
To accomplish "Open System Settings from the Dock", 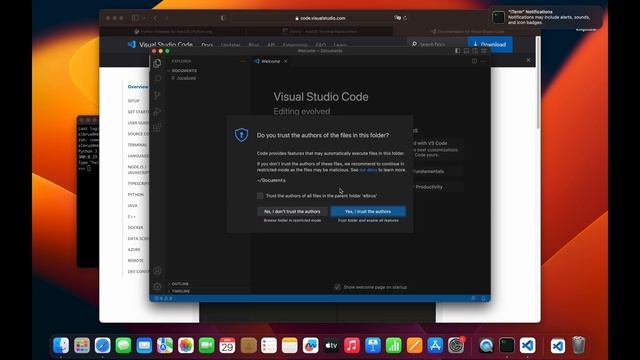I will click(456, 345).
